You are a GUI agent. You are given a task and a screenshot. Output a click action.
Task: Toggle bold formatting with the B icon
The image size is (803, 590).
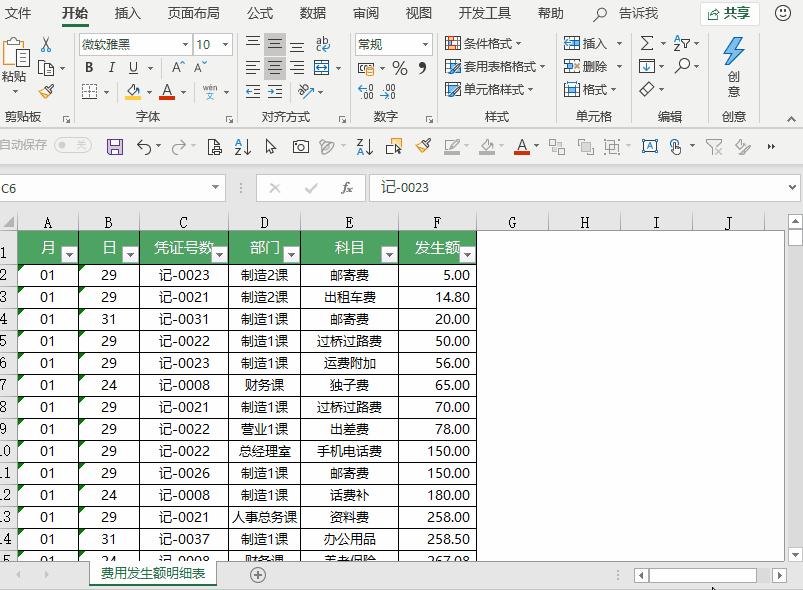pyautogui.click(x=88, y=68)
